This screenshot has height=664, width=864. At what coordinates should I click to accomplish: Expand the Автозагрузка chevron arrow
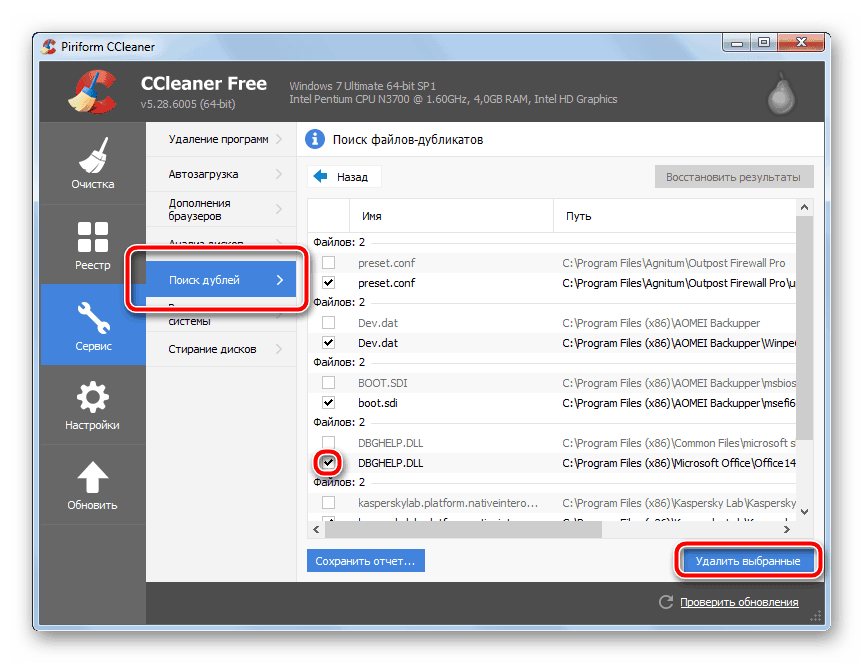(279, 174)
